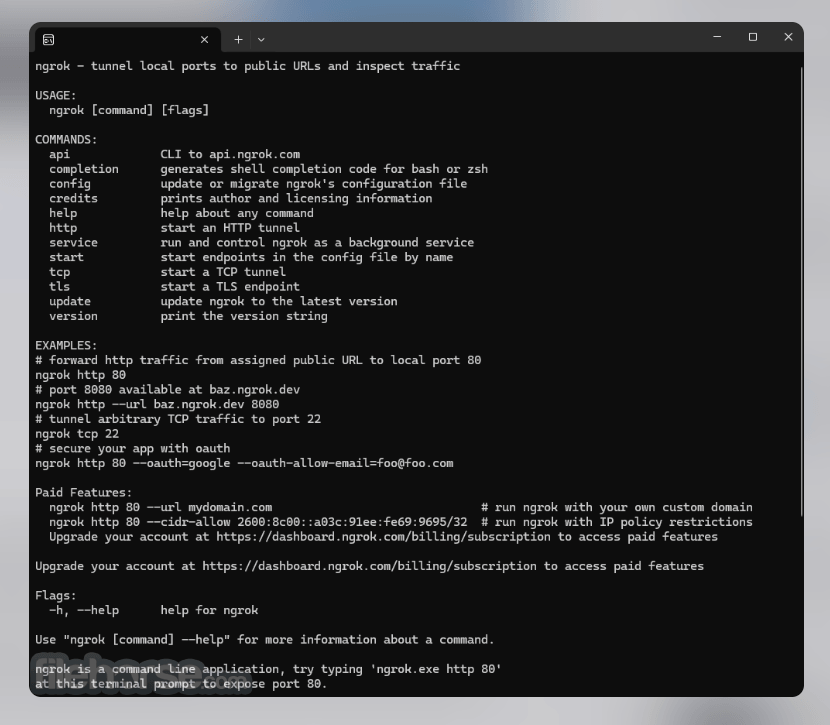Click the 'version' command name
This screenshot has width=830, height=725.
coord(73,316)
